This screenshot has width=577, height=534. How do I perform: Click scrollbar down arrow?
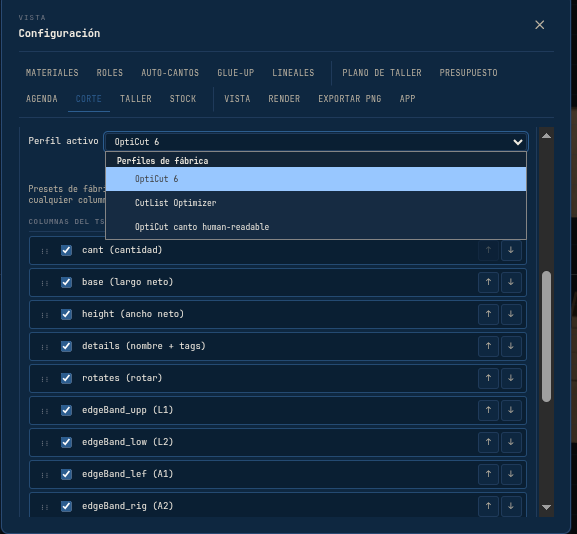(x=546, y=507)
